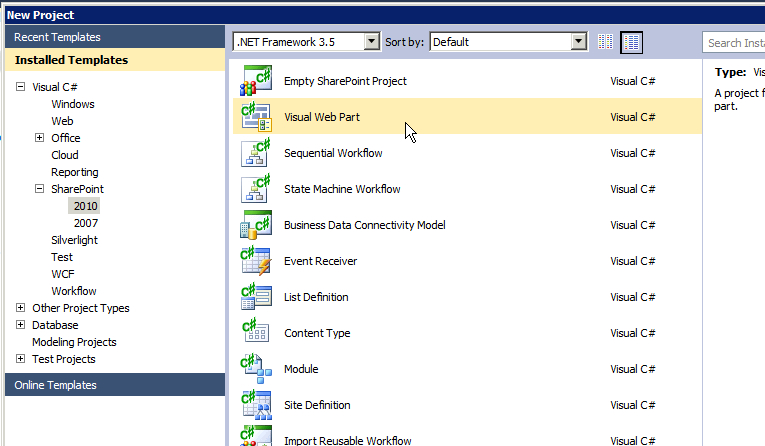Screen dimensions: 765x446
Task: Collapse the Visual C# tree node
Action: pyautogui.click(x=20, y=86)
